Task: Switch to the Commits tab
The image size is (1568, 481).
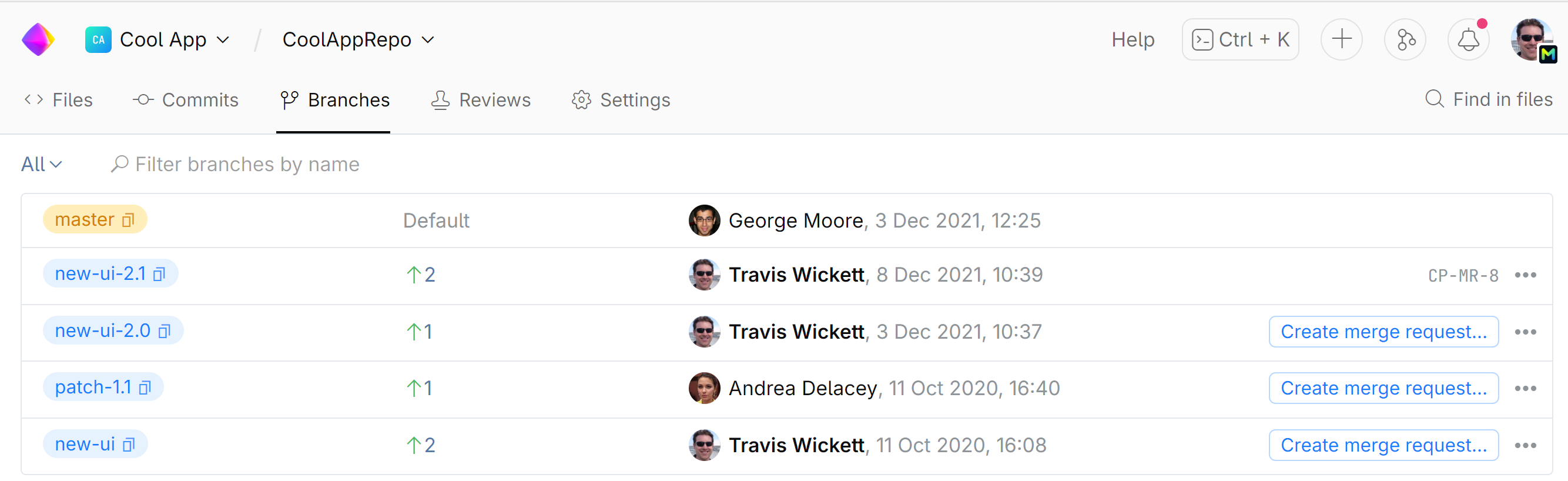Action: point(186,100)
